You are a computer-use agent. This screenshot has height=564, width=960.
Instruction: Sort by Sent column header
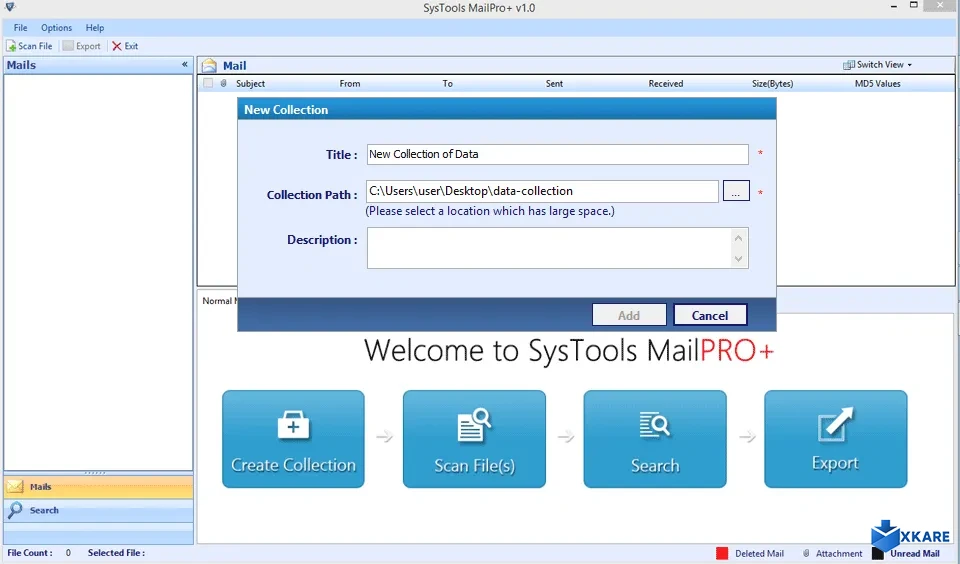(x=554, y=83)
